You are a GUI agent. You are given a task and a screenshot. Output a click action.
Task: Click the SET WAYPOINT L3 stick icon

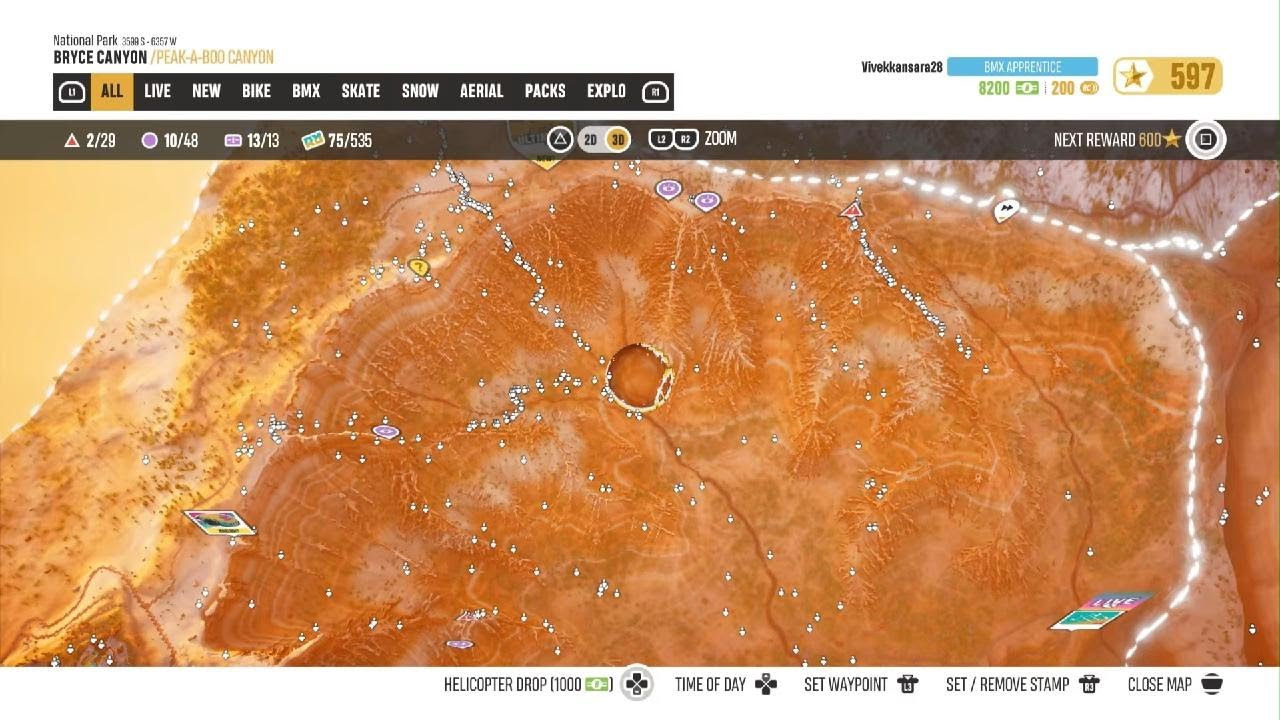pos(907,685)
